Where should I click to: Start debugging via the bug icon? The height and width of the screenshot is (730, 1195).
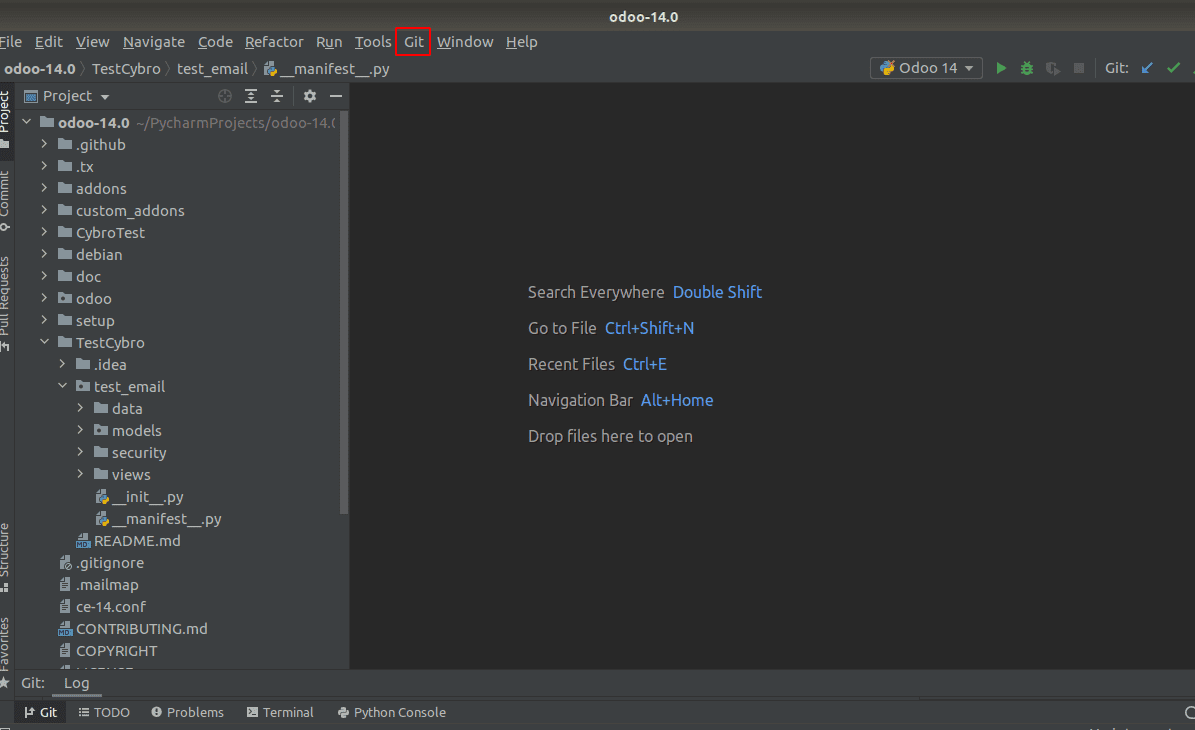tap(1027, 67)
